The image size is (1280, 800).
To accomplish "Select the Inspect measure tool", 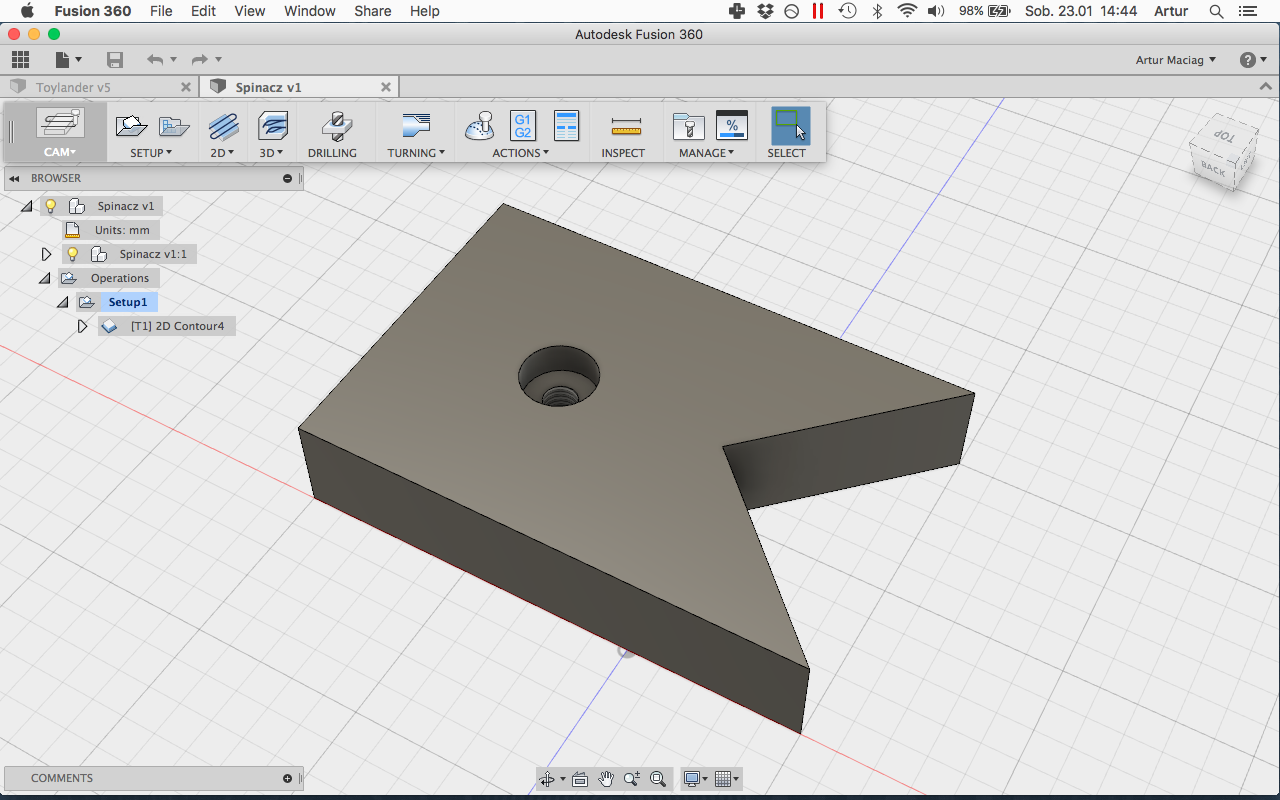I will click(x=624, y=127).
